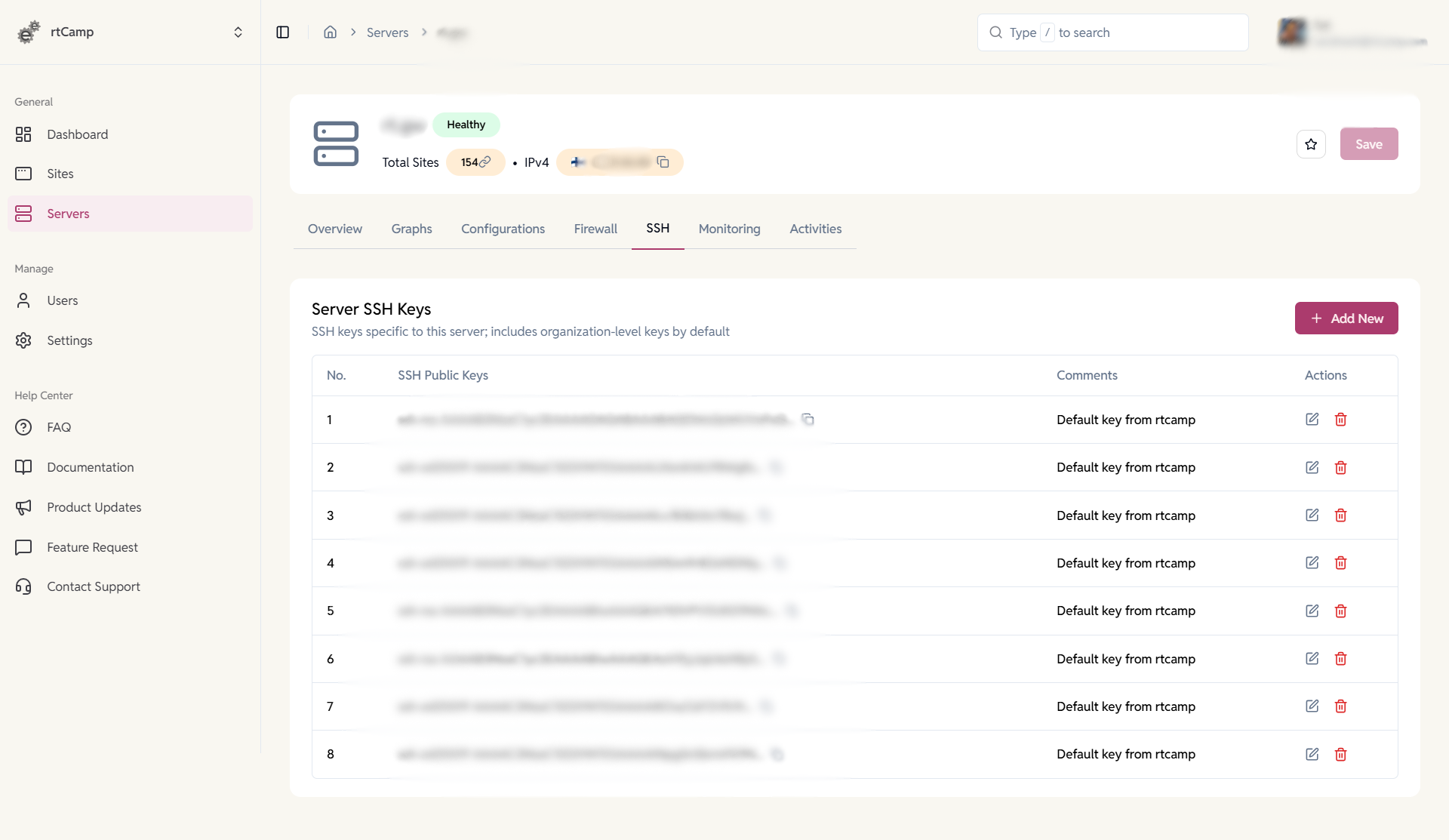Delete the SSH key in row 6

1341,659
